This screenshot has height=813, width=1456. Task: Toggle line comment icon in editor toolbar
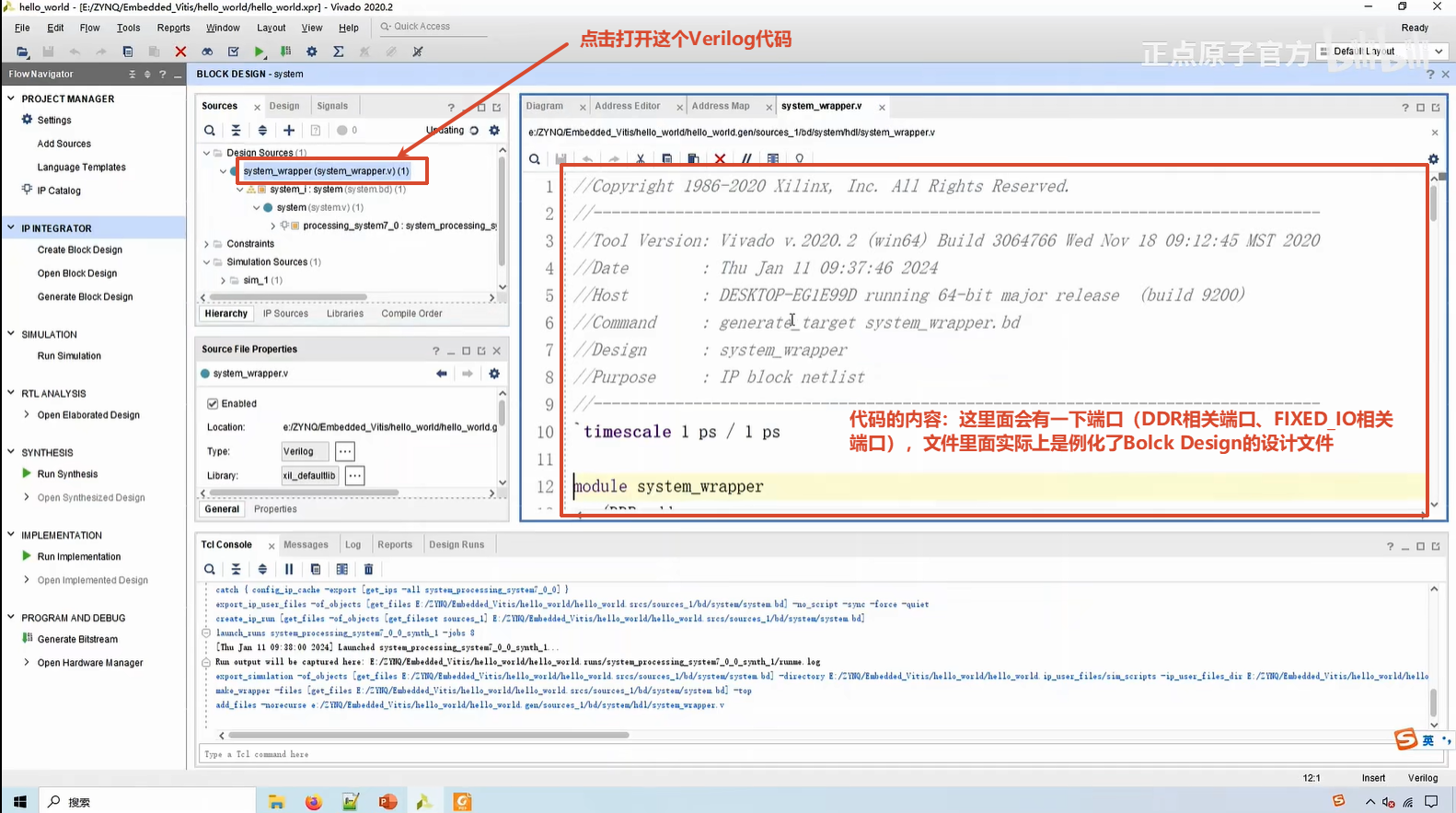pos(746,159)
